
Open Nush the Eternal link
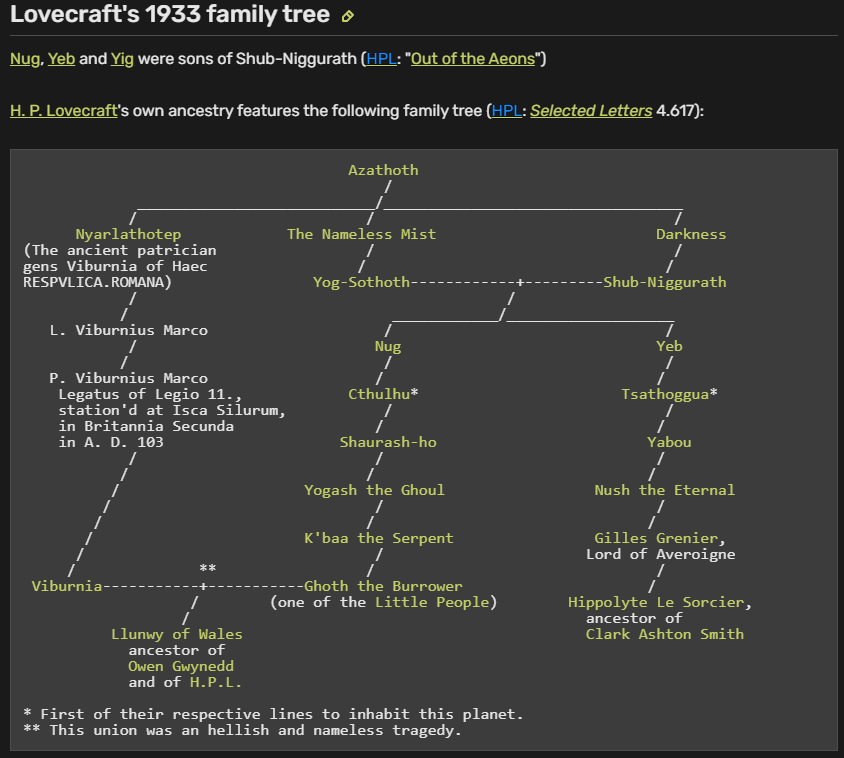pyautogui.click(x=664, y=490)
